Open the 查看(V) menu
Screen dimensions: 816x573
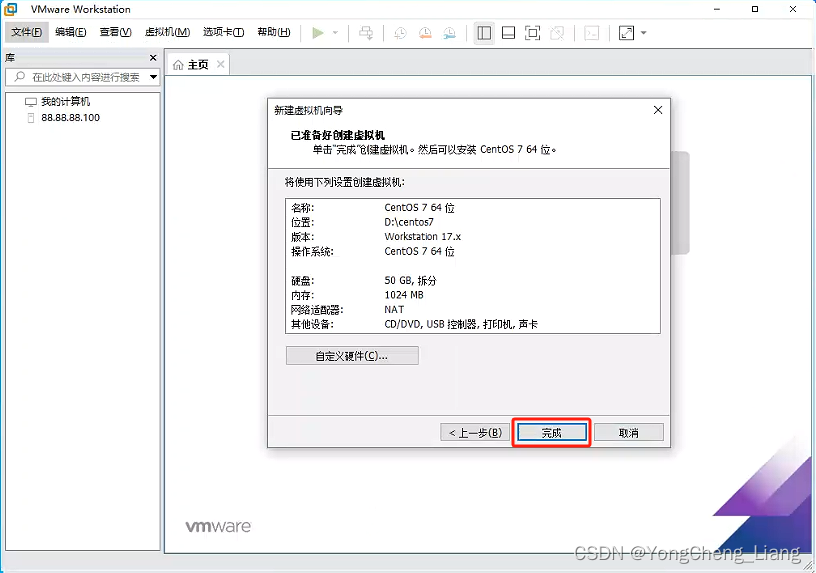pos(116,32)
